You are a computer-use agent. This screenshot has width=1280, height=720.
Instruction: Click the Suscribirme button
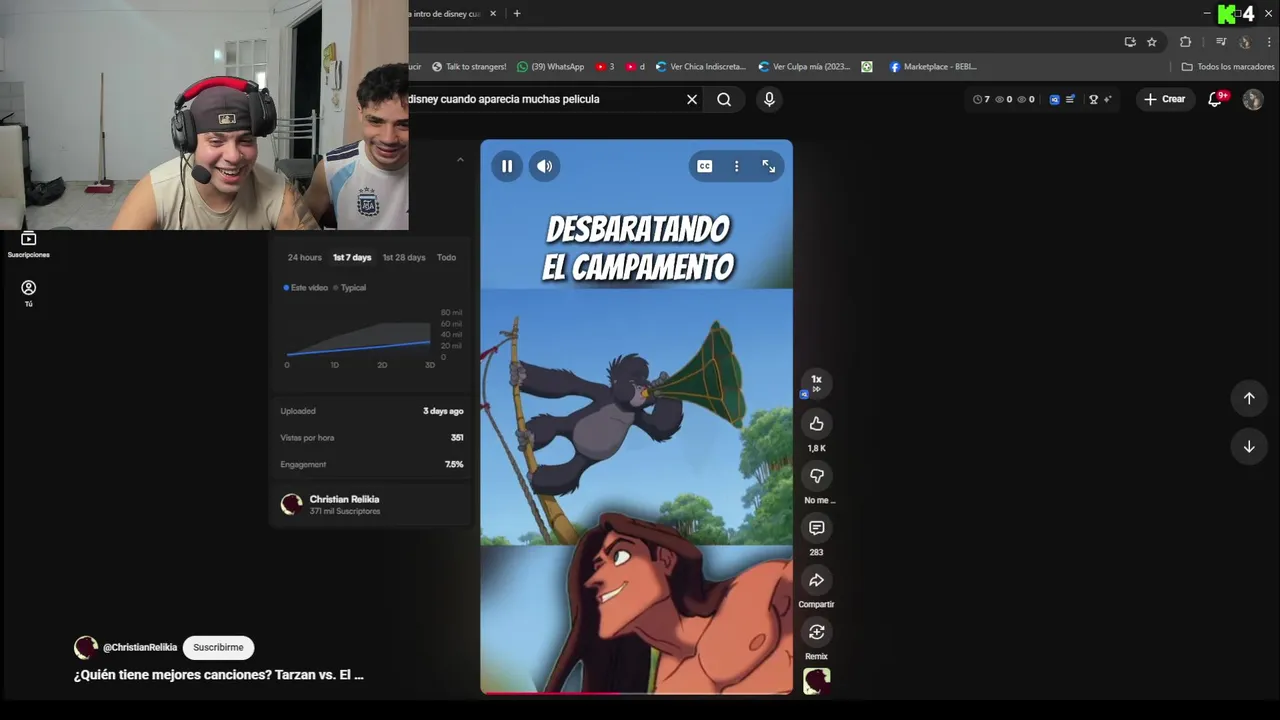tap(218, 647)
